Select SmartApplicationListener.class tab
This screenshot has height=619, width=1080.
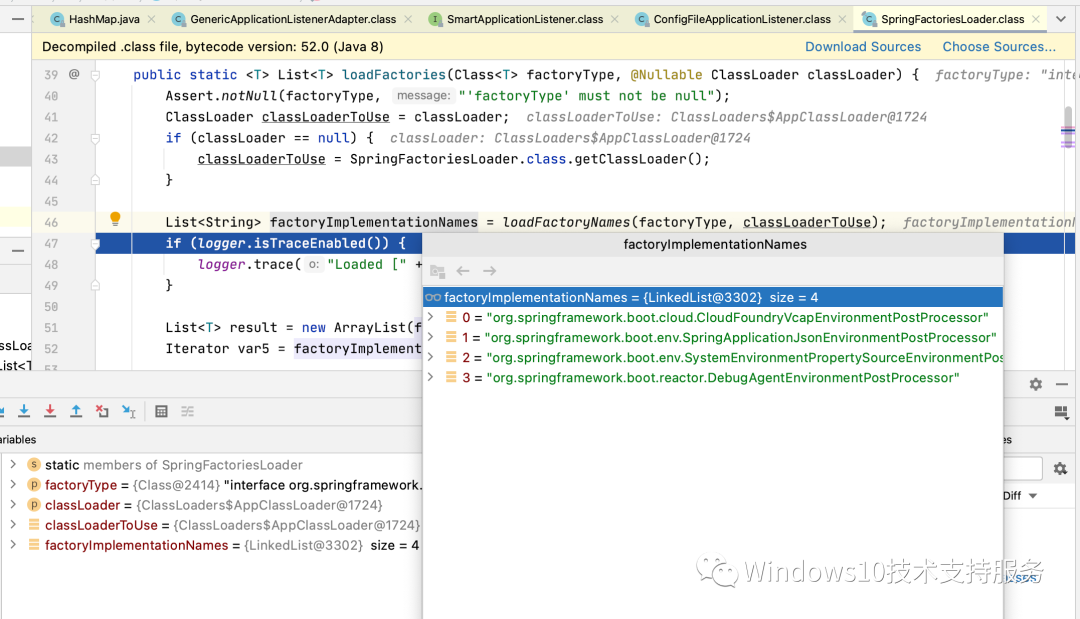coord(524,19)
